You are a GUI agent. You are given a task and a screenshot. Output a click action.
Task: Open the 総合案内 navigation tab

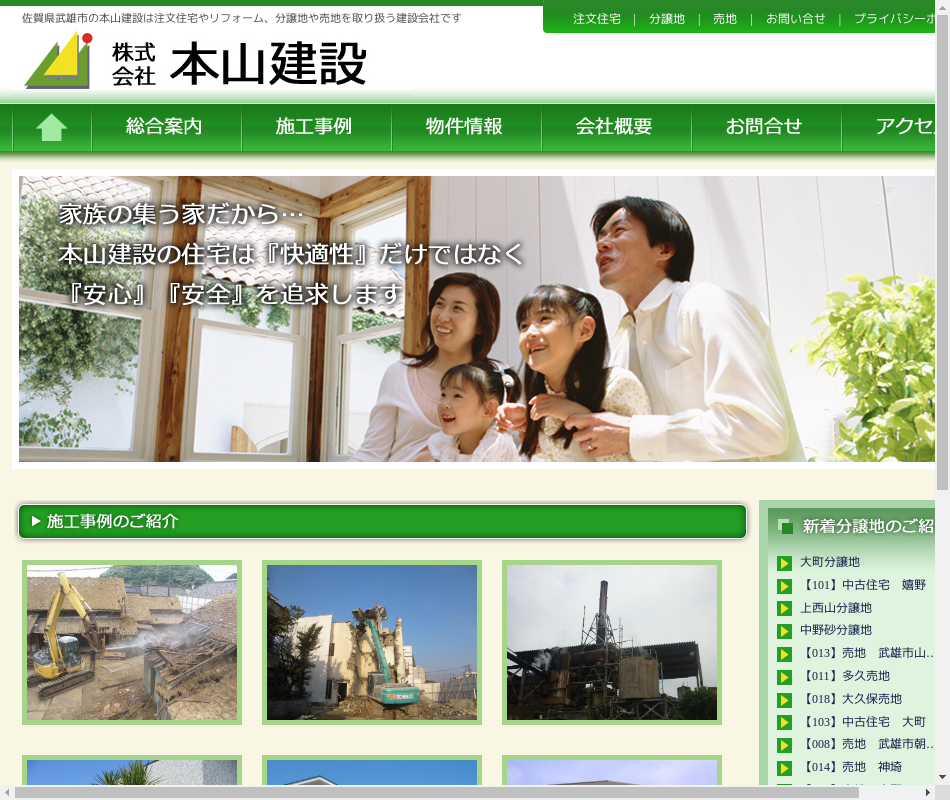[165, 127]
